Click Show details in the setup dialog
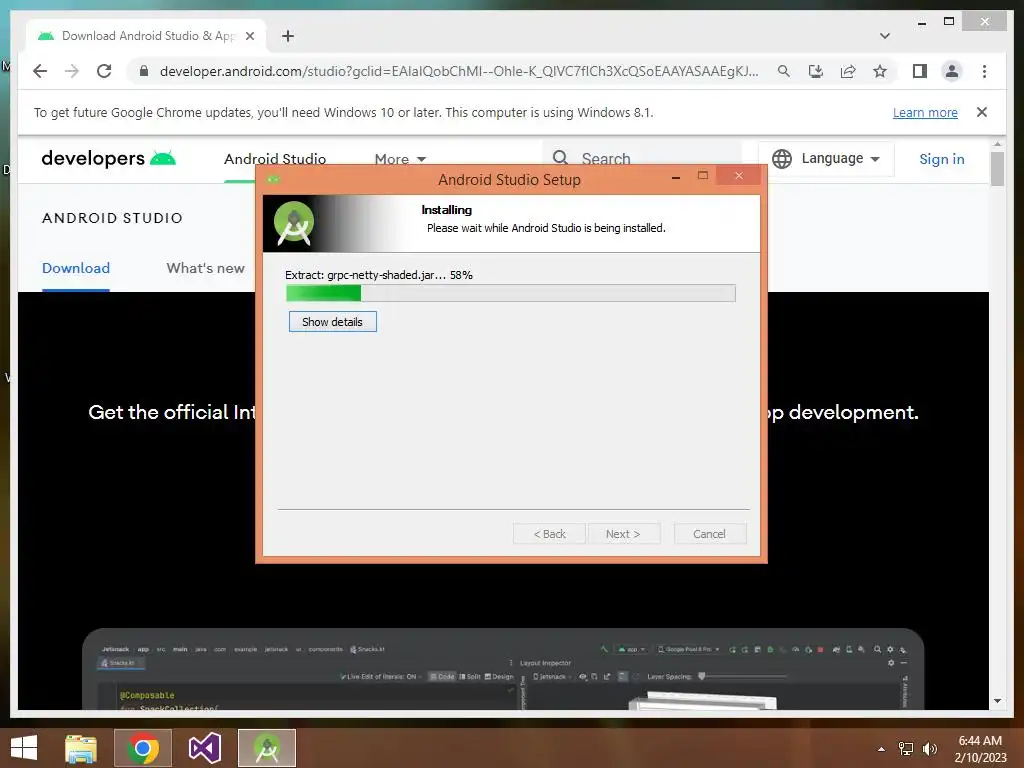 point(332,322)
